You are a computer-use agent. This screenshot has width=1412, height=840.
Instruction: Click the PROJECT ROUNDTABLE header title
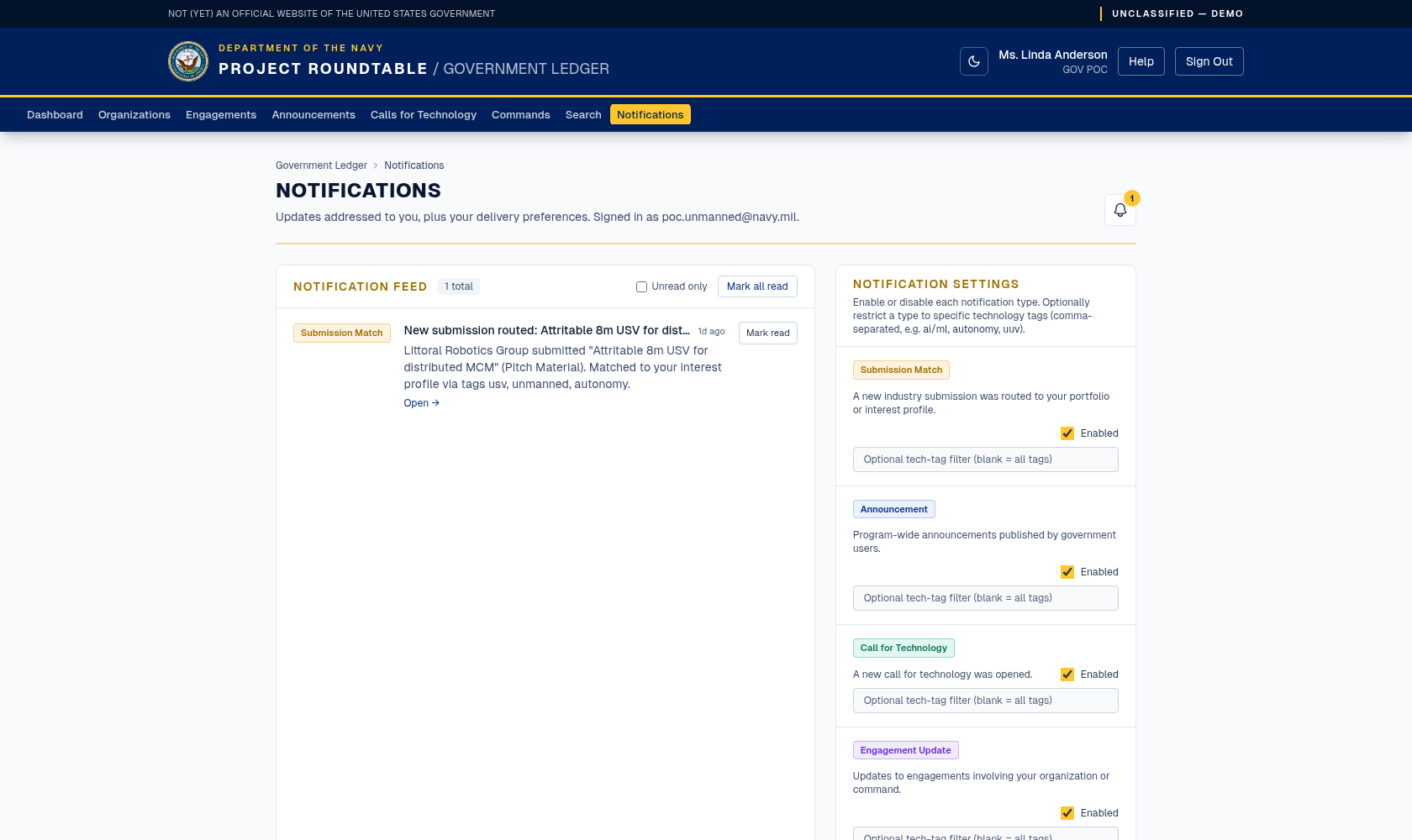tap(323, 69)
